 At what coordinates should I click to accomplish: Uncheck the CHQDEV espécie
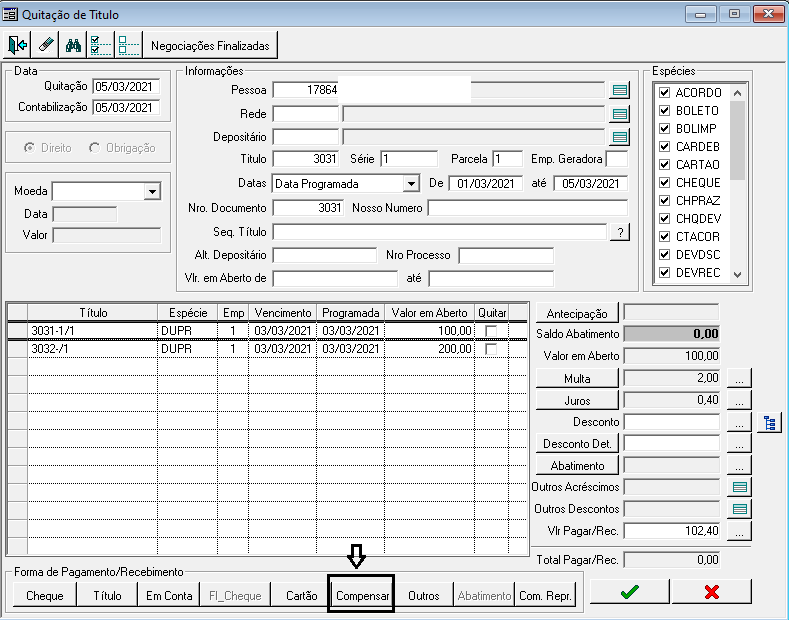pos(664,219)
